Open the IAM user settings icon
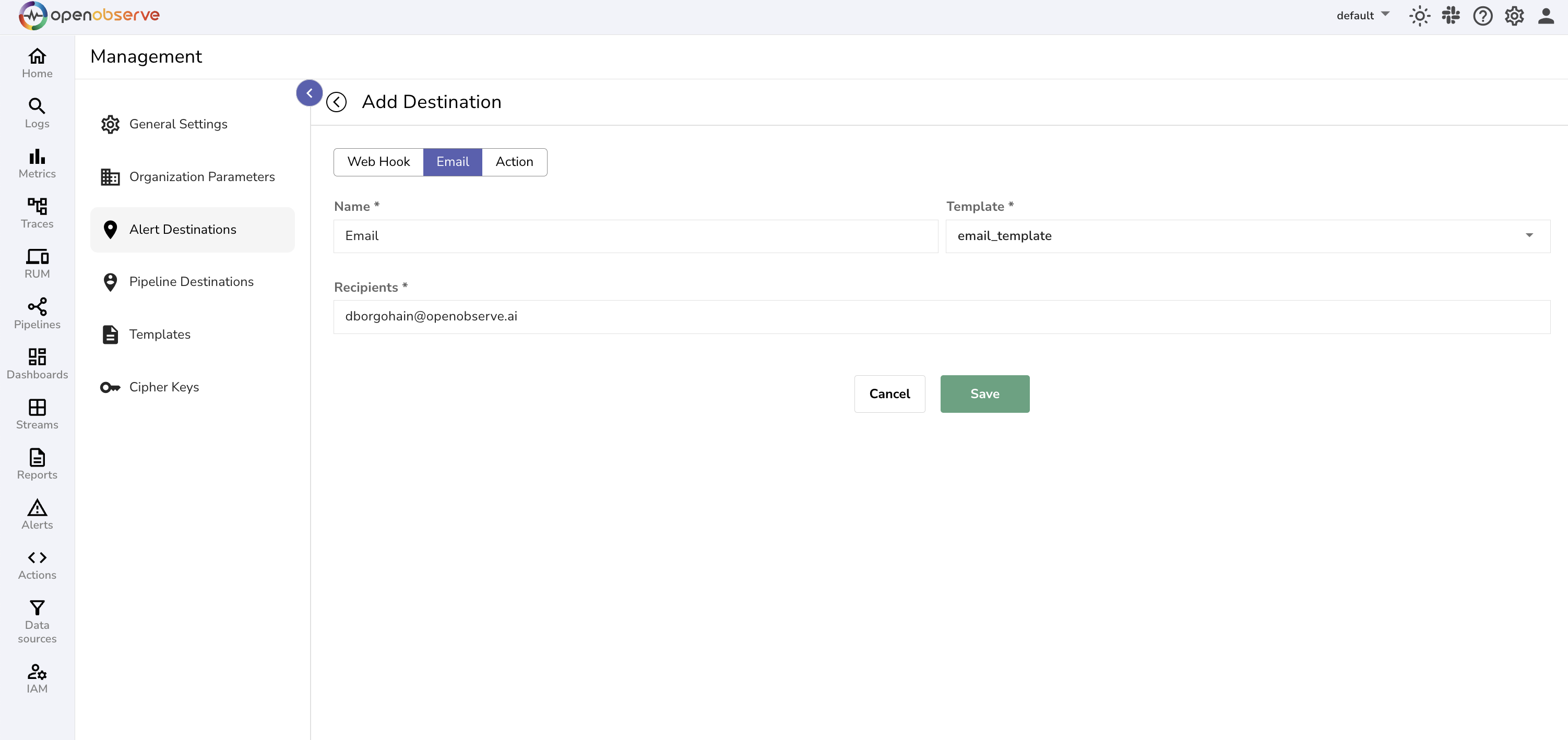This screenshot has height=740, width=1568. point(37,671)
